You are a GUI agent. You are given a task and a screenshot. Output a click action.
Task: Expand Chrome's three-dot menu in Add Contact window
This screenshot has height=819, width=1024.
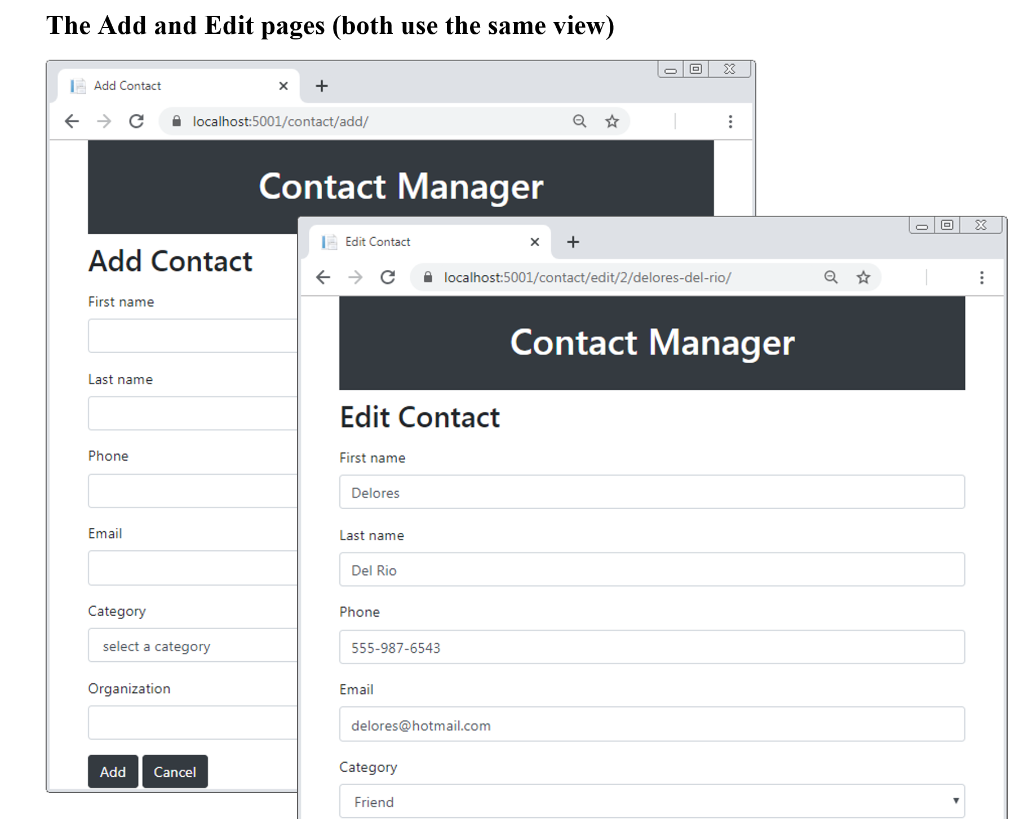pos(731,120)
